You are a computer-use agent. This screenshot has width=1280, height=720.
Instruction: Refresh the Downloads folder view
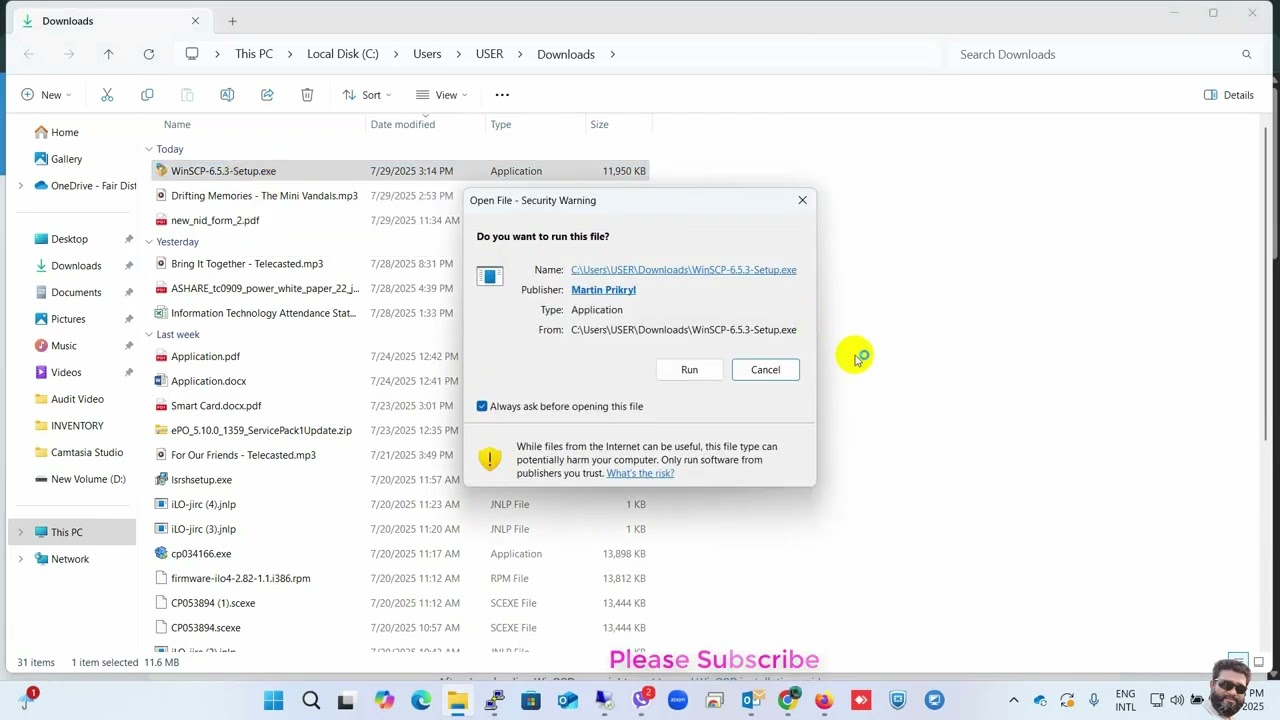point(148,54)
